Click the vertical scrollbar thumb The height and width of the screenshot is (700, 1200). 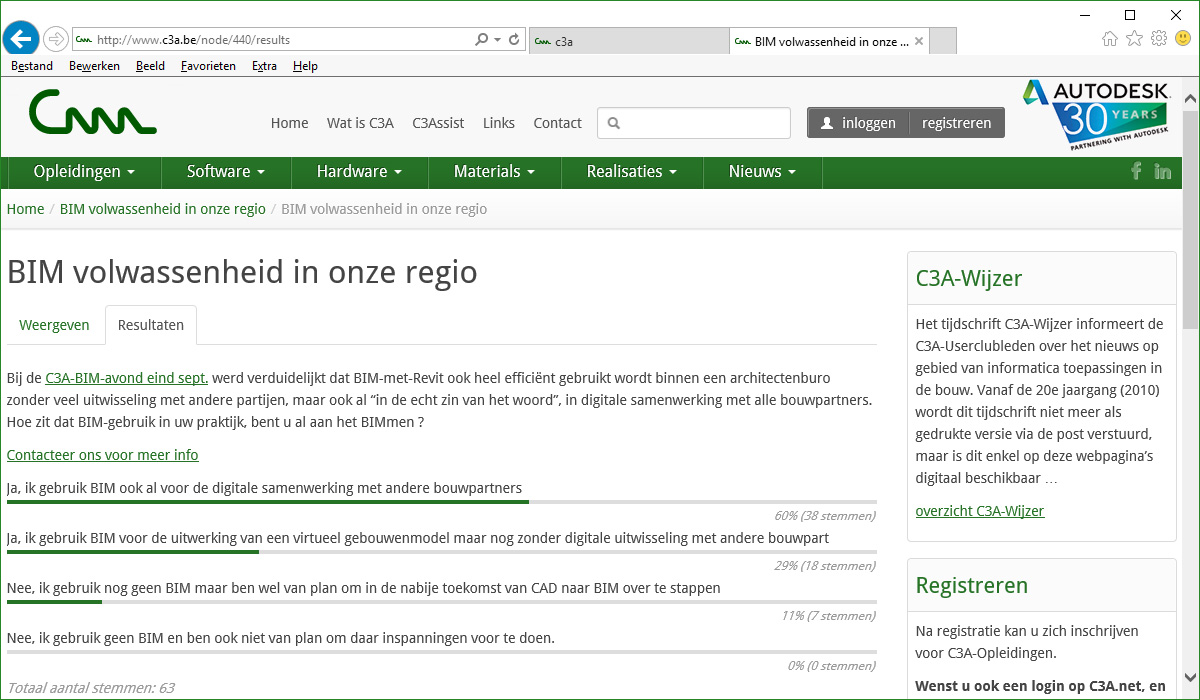[x=1190, y=218]
